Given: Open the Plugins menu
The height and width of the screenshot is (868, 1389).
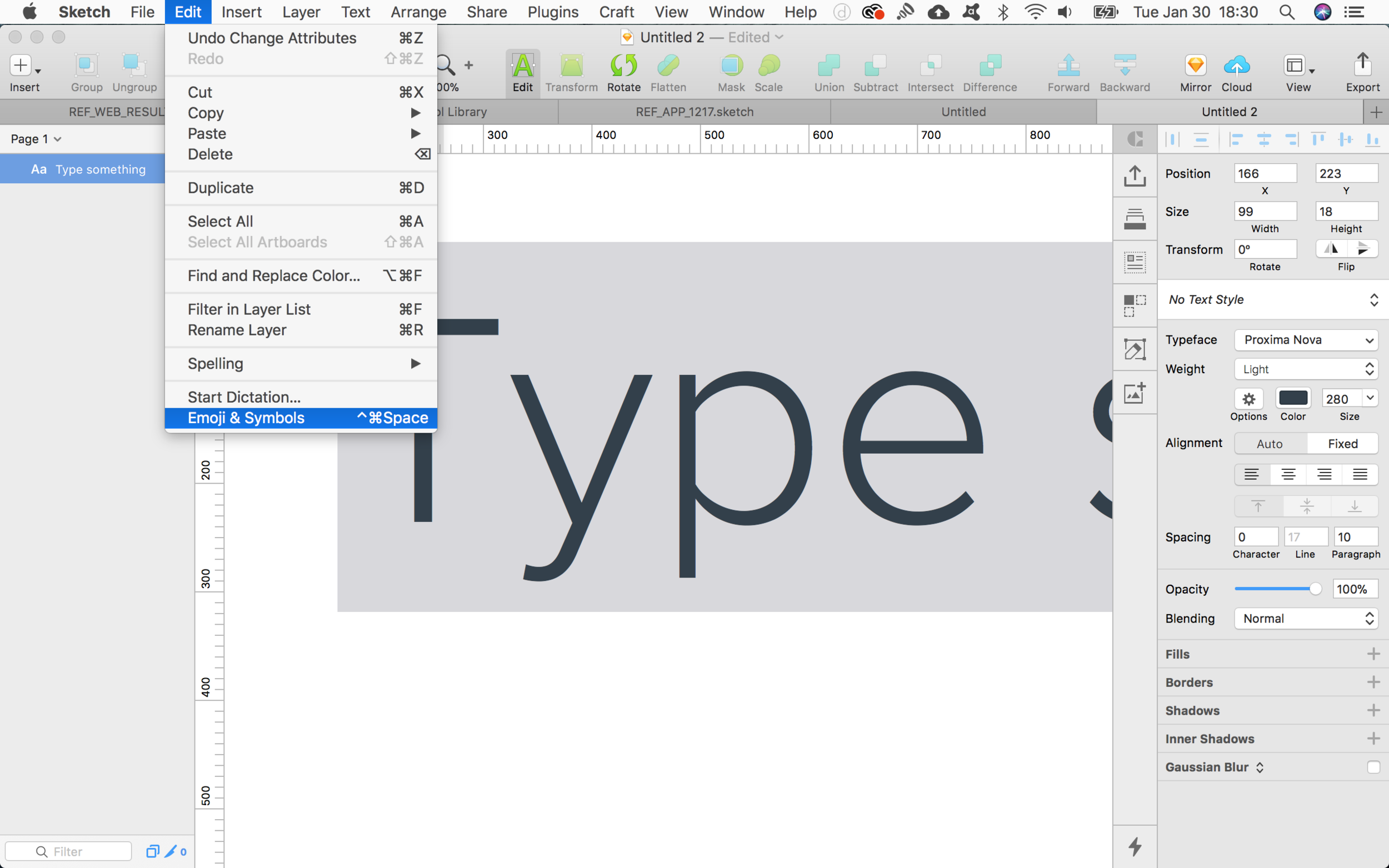Looking at the screenshot, I should pyautogui.click(x=552, y=12).
